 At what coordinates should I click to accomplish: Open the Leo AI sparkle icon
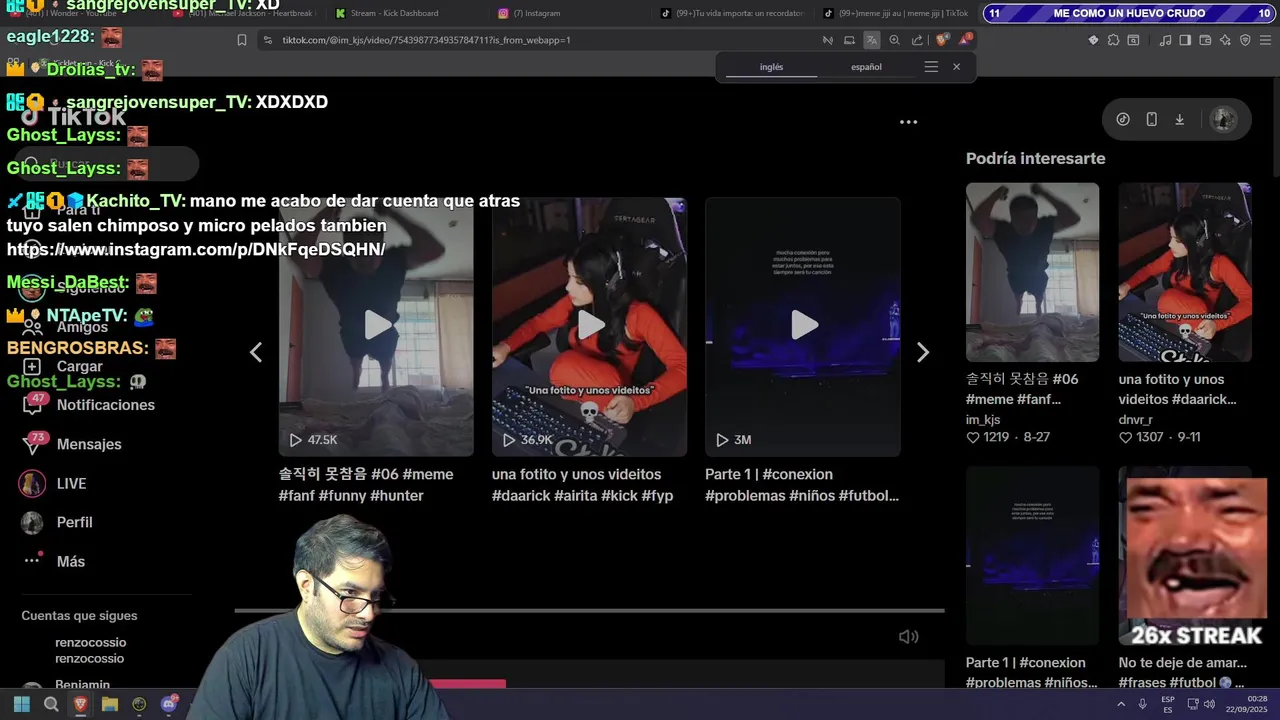(1225, 40)
